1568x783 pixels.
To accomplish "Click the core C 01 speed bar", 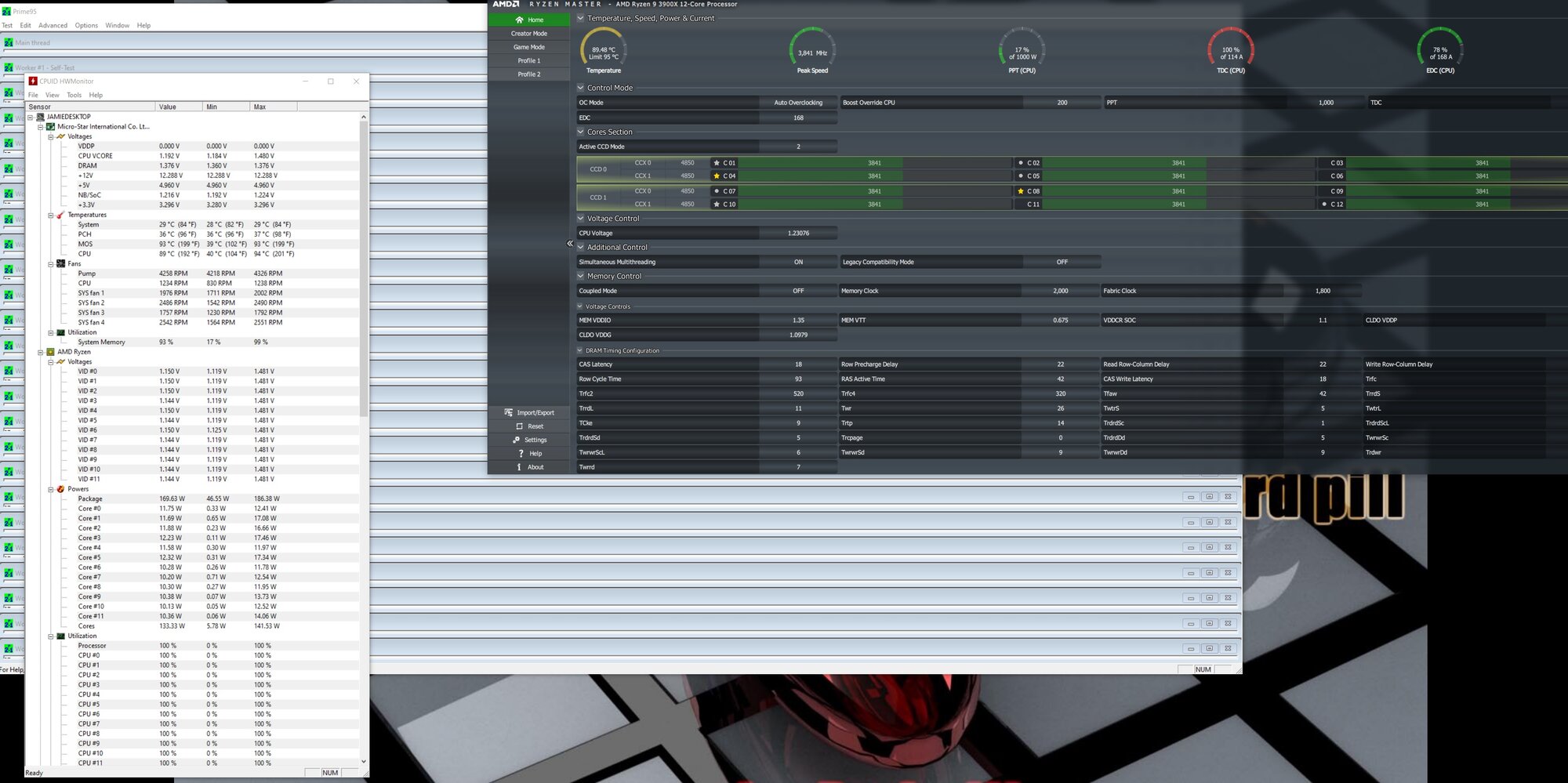I will 874,163.
